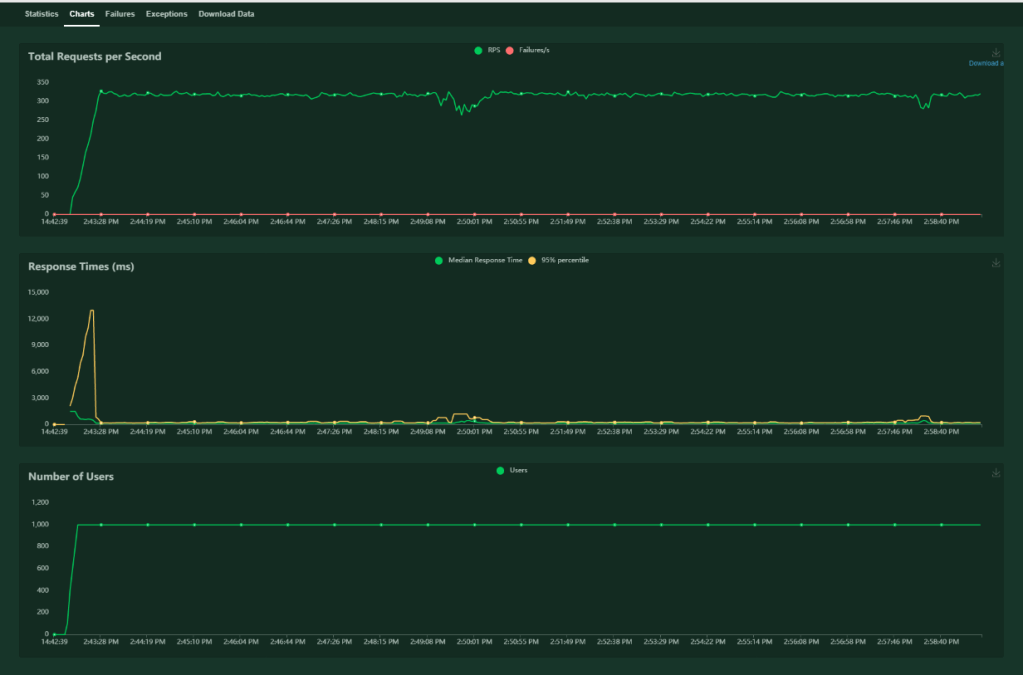
Task: Toggle the RPS series label
Action: pyautogui.click(x=493, y=50)
